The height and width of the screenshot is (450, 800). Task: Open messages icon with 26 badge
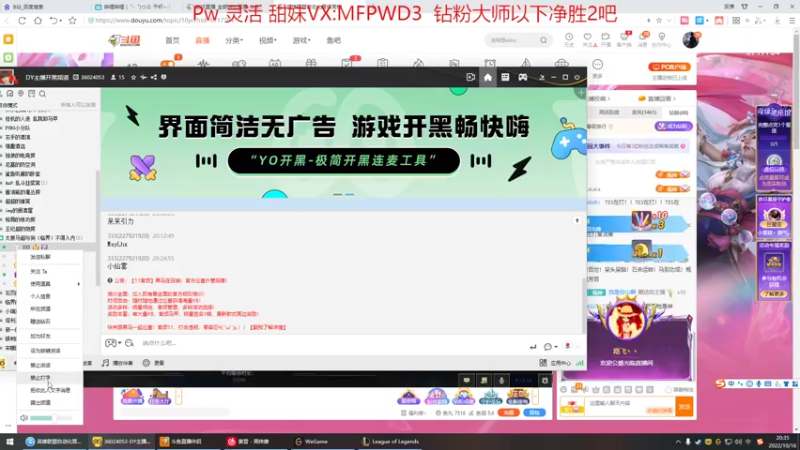(x=643, y=37)
